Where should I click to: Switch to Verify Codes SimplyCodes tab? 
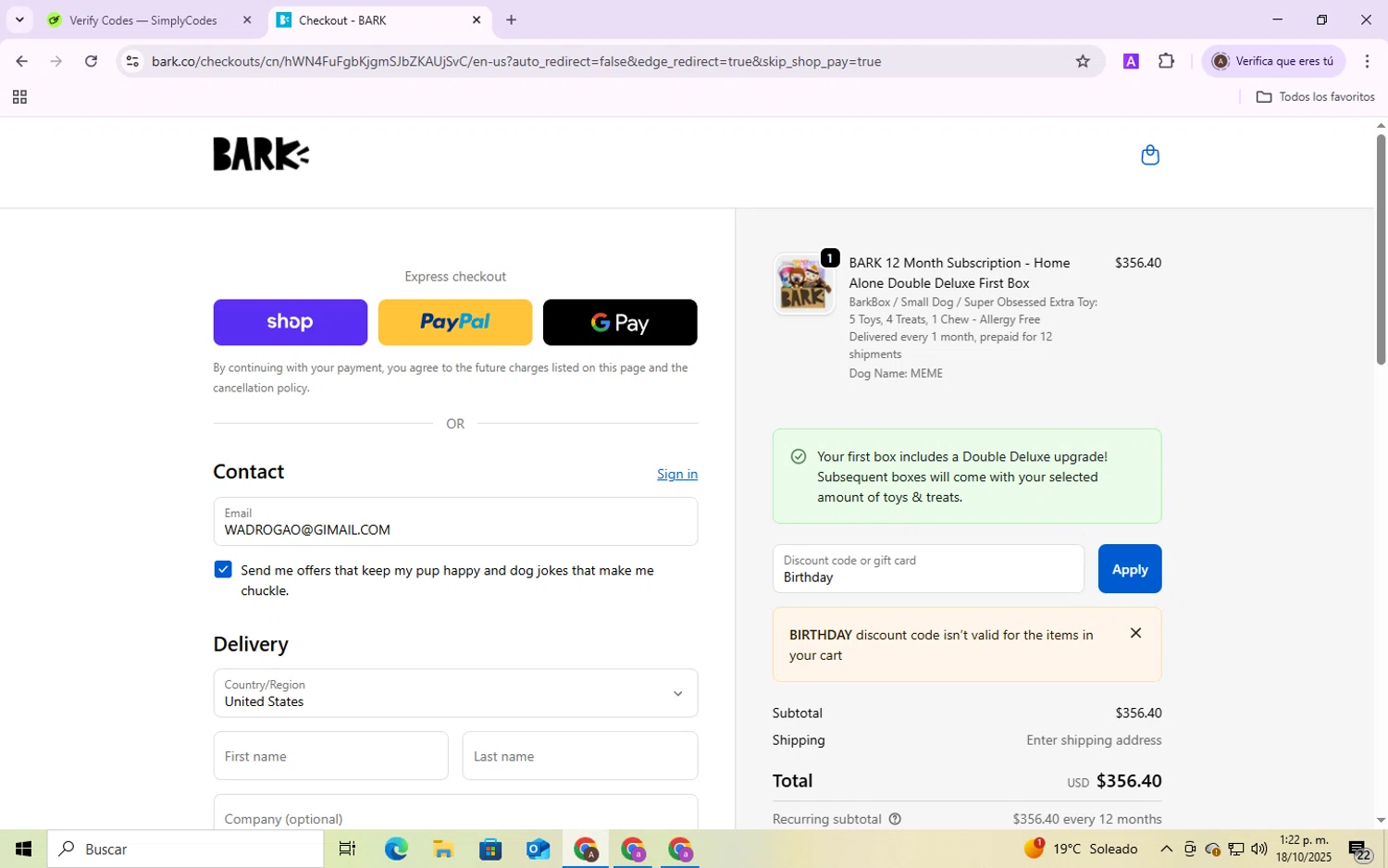pyautogui.click(x=146, y=19)
